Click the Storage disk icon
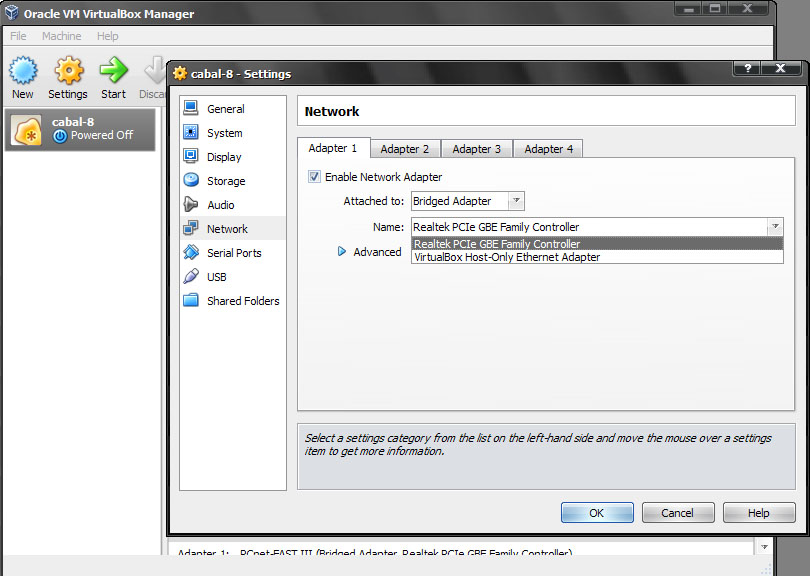The height and width of the screenshot is (576, 810). (x=191, y=180)
